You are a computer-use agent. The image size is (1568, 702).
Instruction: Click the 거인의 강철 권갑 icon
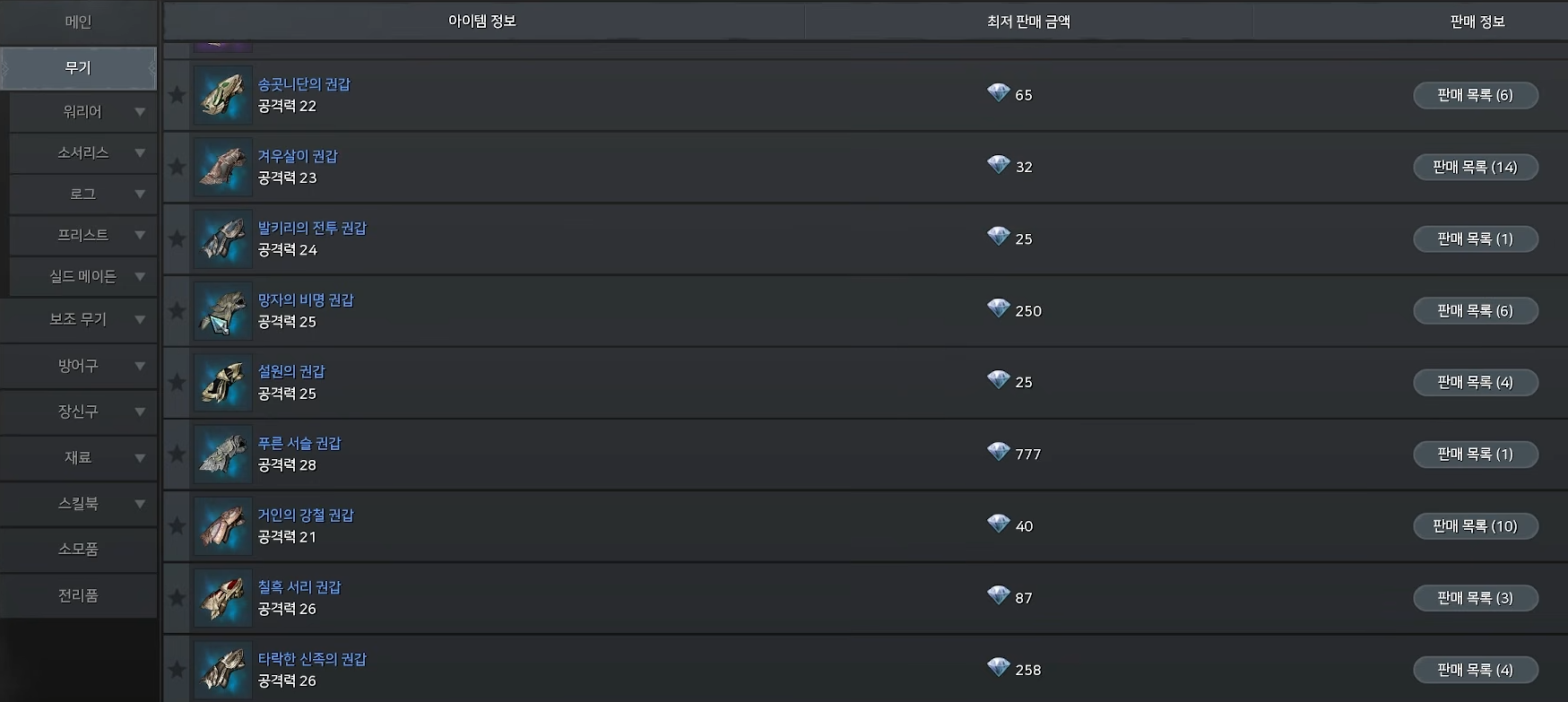coord(223,525)
